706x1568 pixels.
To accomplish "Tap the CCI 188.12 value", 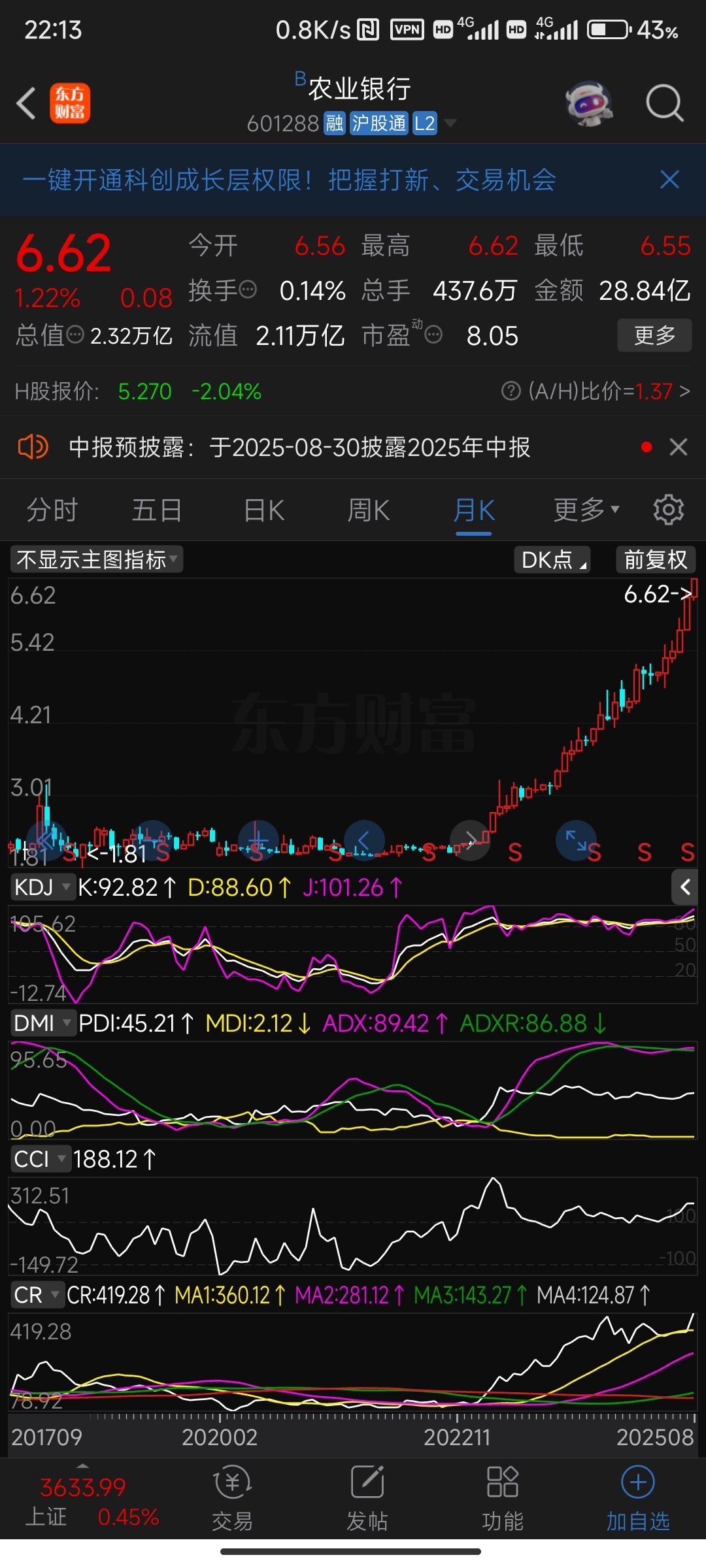I will coord(114,1159).
